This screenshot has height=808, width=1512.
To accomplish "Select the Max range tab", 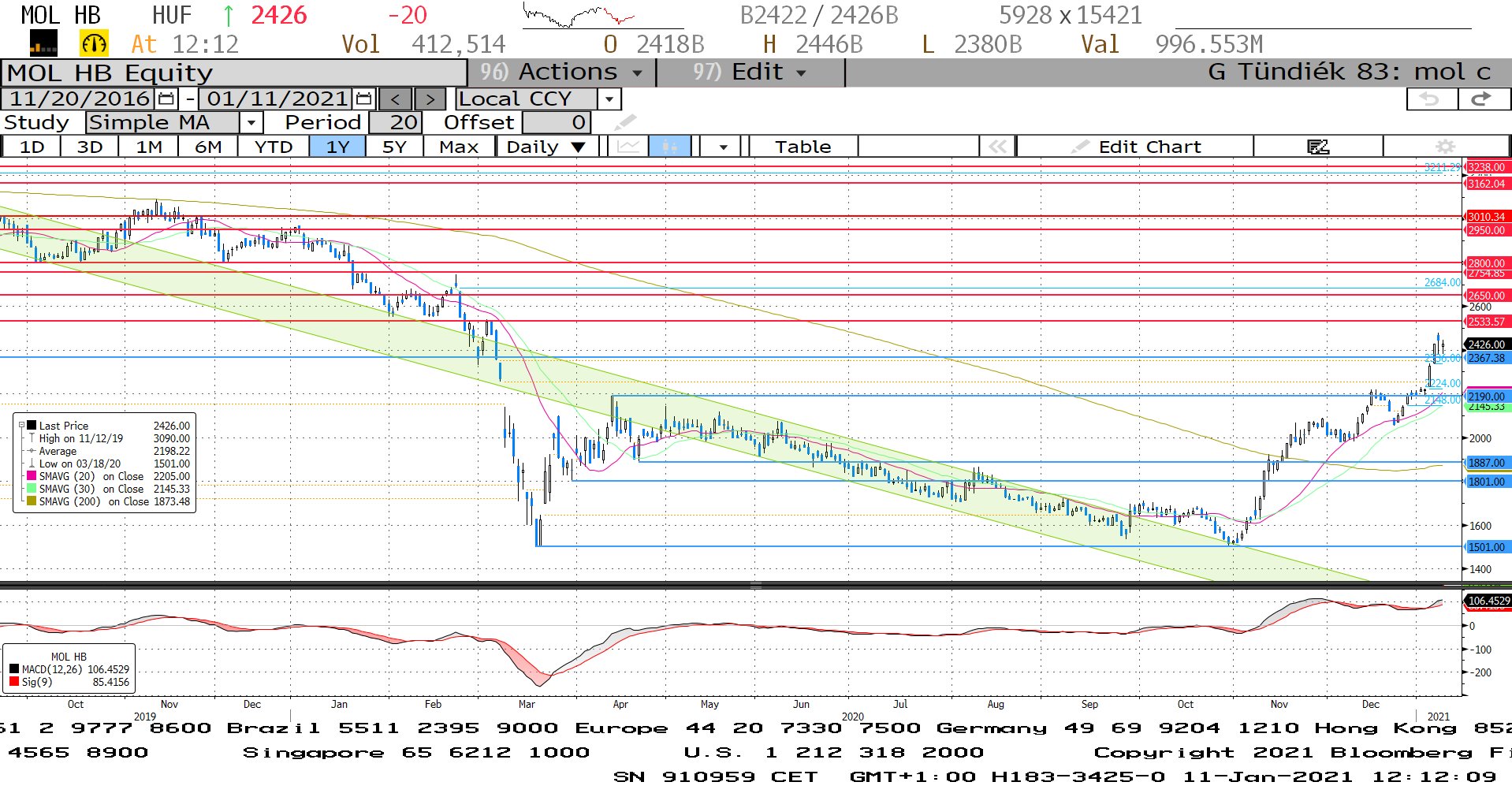I will coord(459,147).
